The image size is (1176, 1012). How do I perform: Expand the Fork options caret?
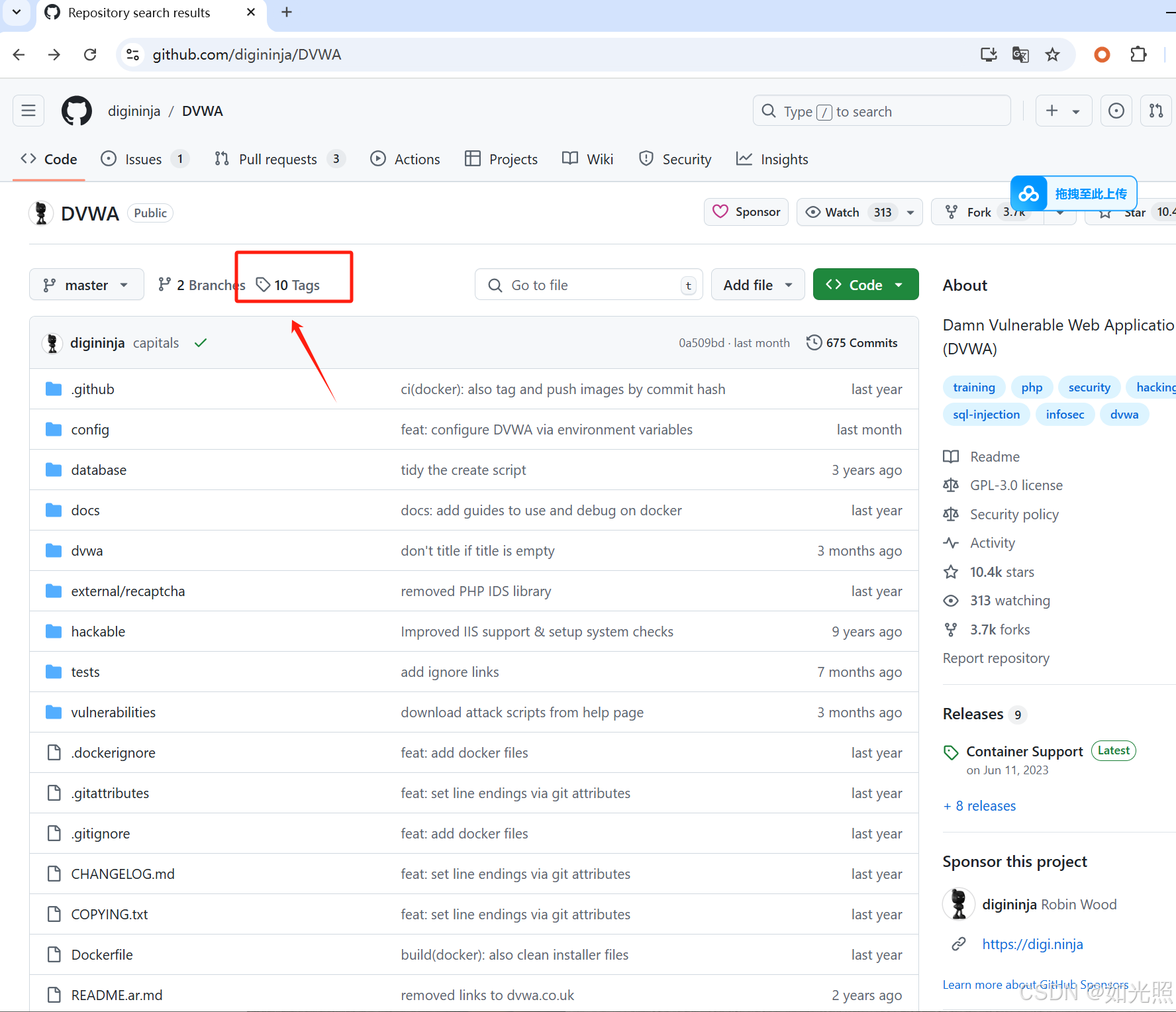1060,214
